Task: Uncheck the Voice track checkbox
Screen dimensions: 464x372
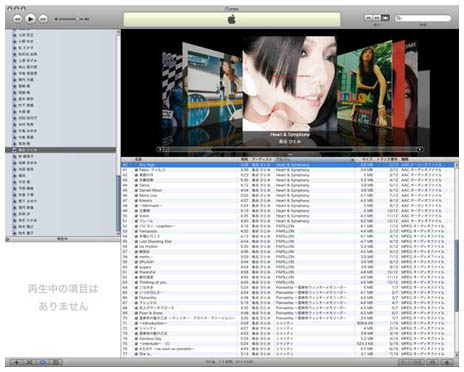Action: [x=136, y=216]
